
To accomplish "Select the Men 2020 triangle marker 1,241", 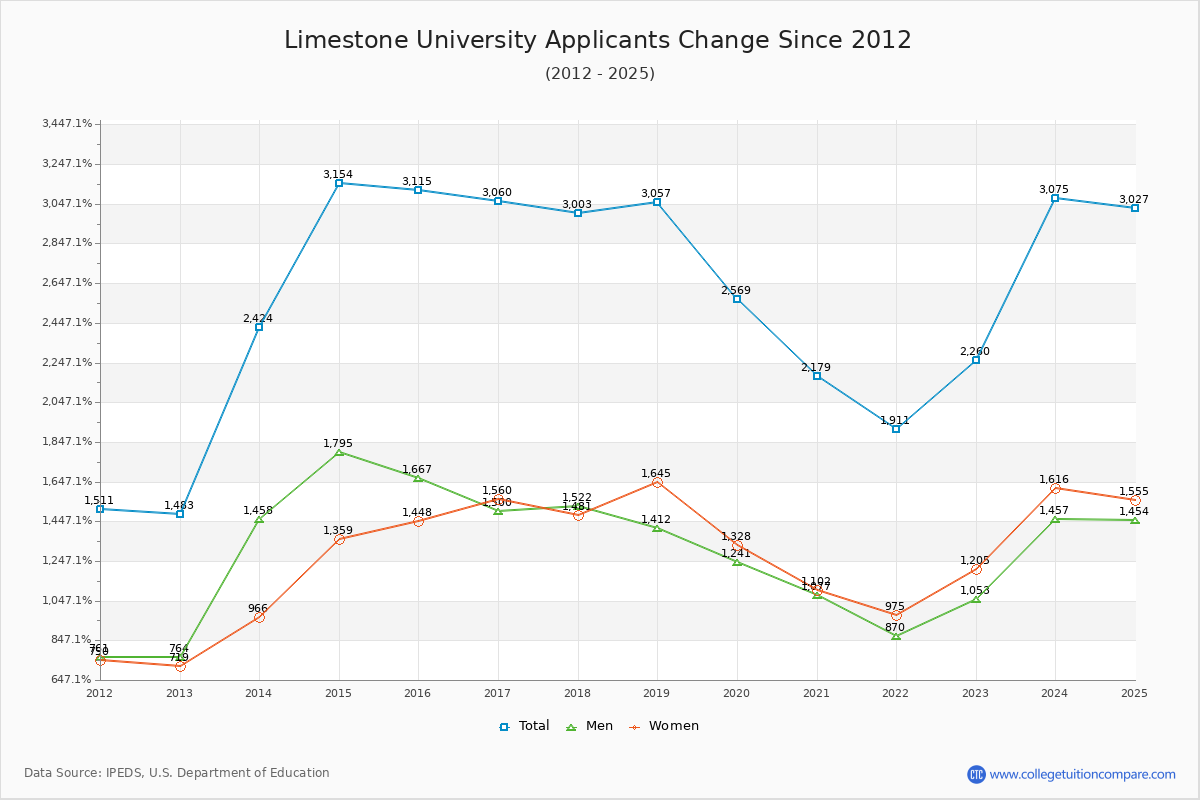I will (737, 562).
